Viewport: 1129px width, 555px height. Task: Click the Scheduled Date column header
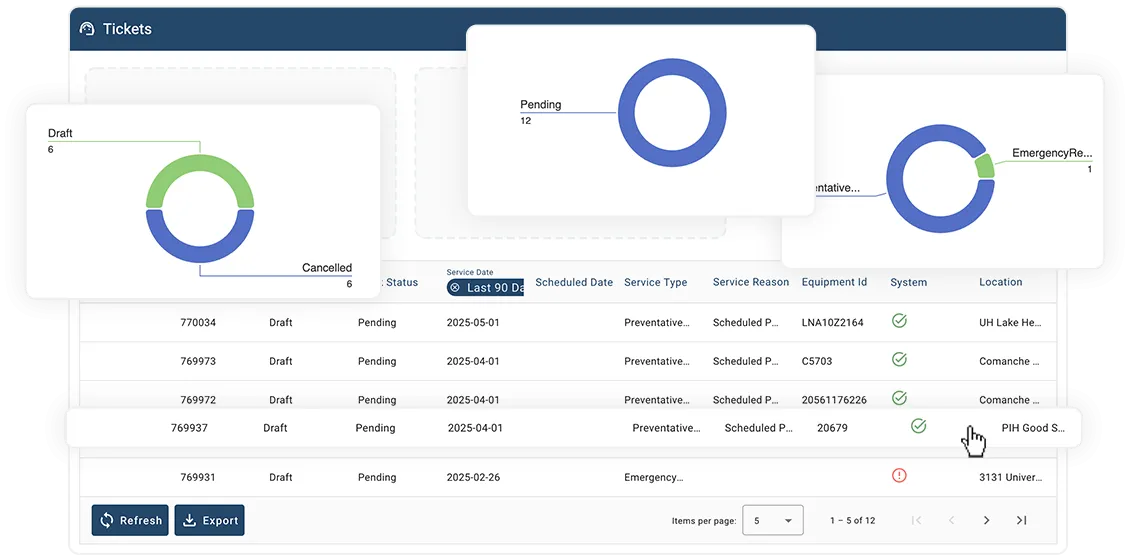click(x=574, y=282)
